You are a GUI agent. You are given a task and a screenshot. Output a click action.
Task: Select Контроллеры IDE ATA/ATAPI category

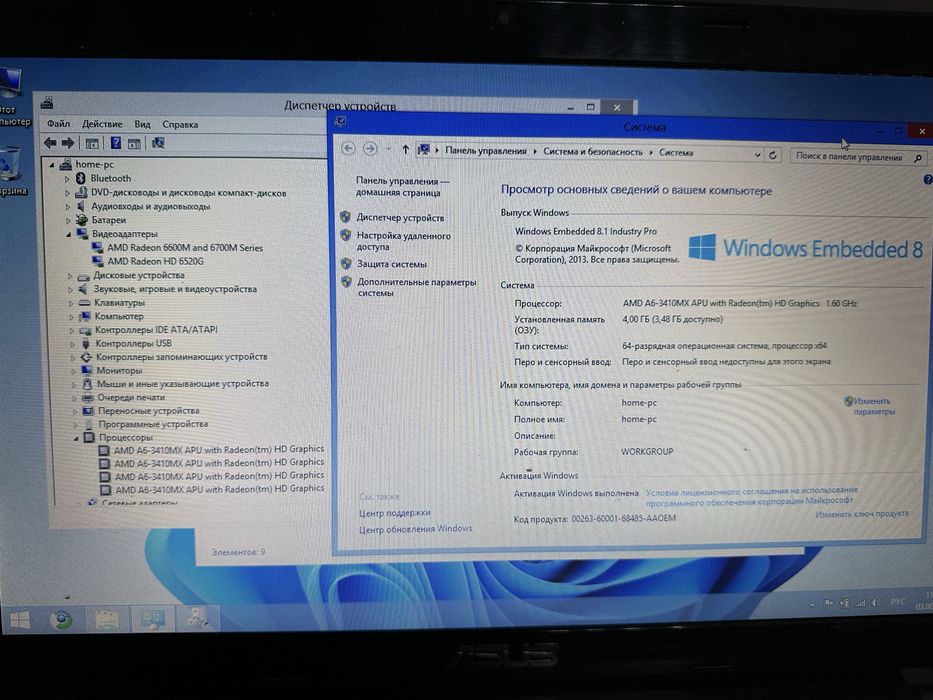point(156,329)
